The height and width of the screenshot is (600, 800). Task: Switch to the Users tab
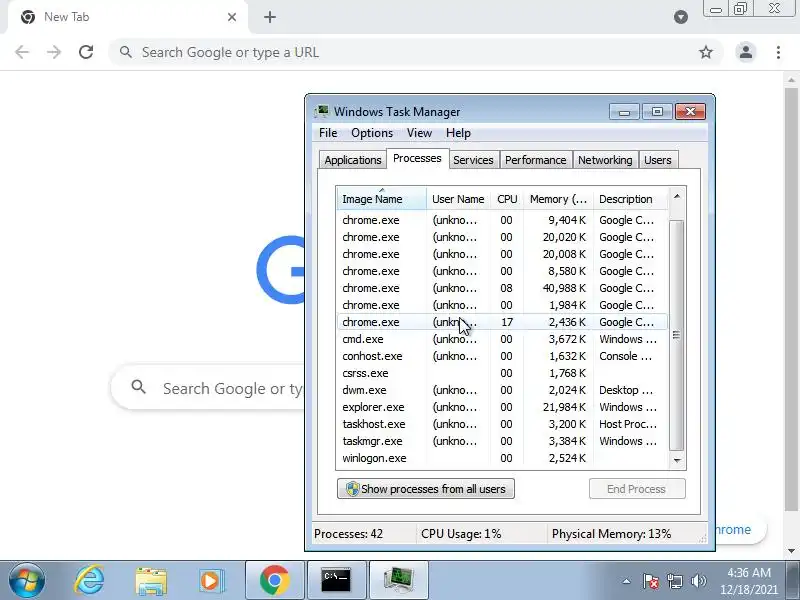pyautogui.click(x=658, y=160)
